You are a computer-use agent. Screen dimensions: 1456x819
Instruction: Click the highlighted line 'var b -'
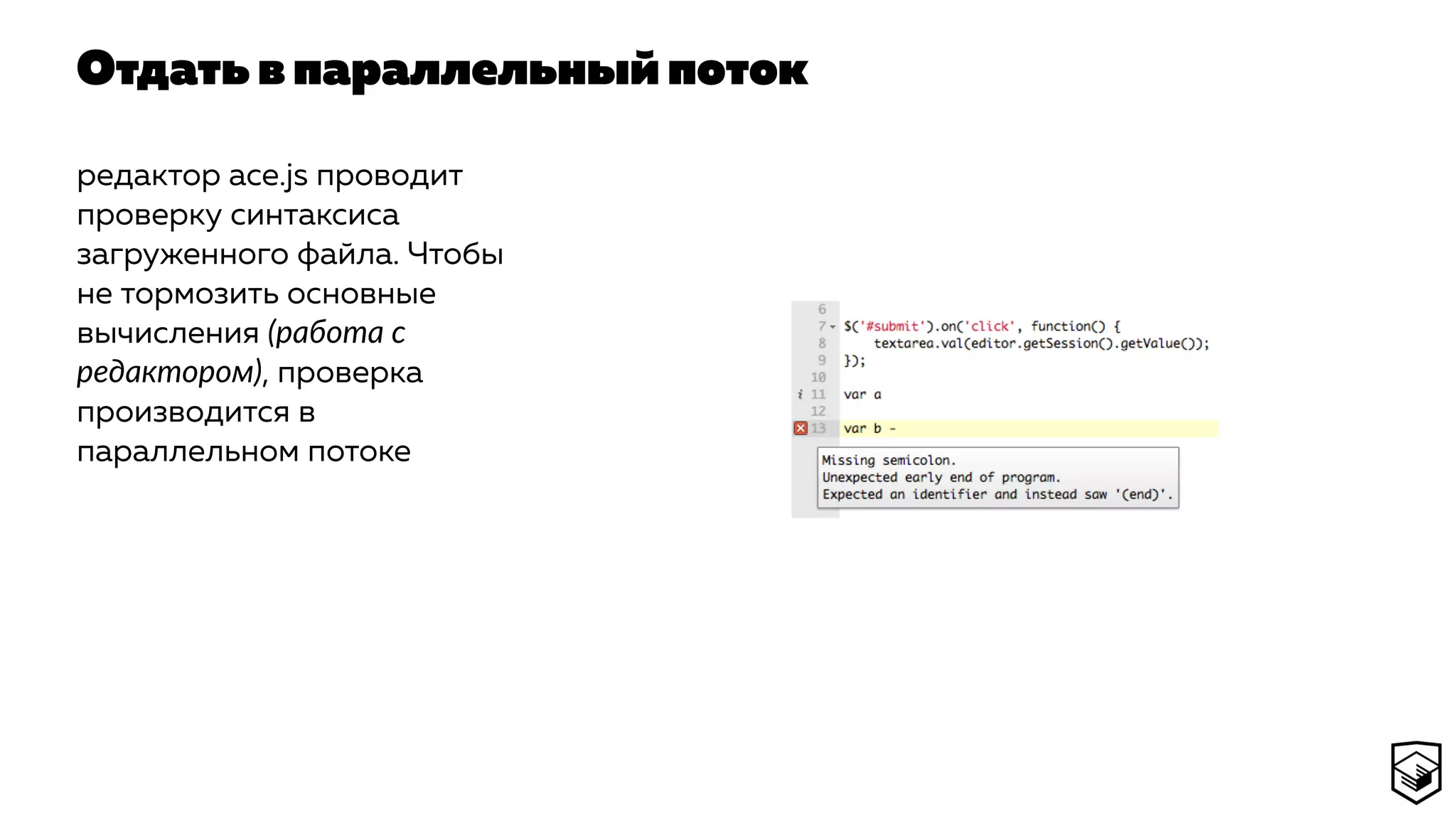1030,429
